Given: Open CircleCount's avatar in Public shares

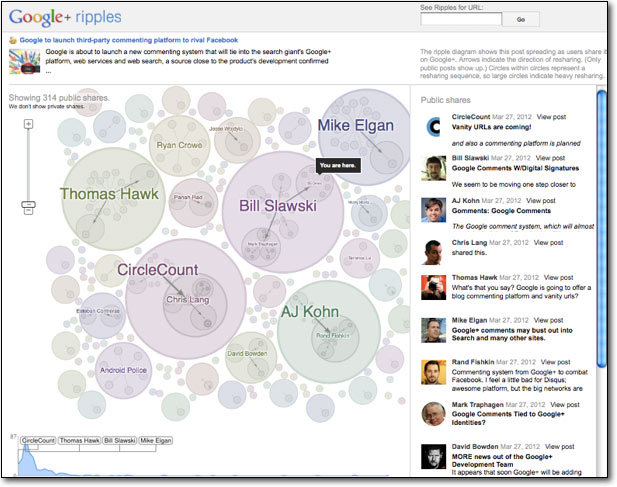Looking at the screenshot, I should tap(434, 127).
